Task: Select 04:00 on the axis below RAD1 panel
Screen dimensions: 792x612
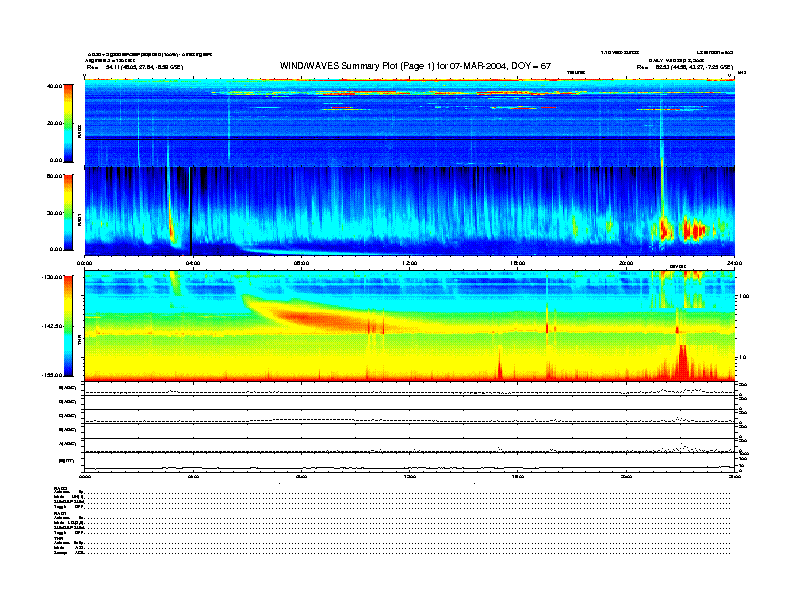Action: pos(193,263)
